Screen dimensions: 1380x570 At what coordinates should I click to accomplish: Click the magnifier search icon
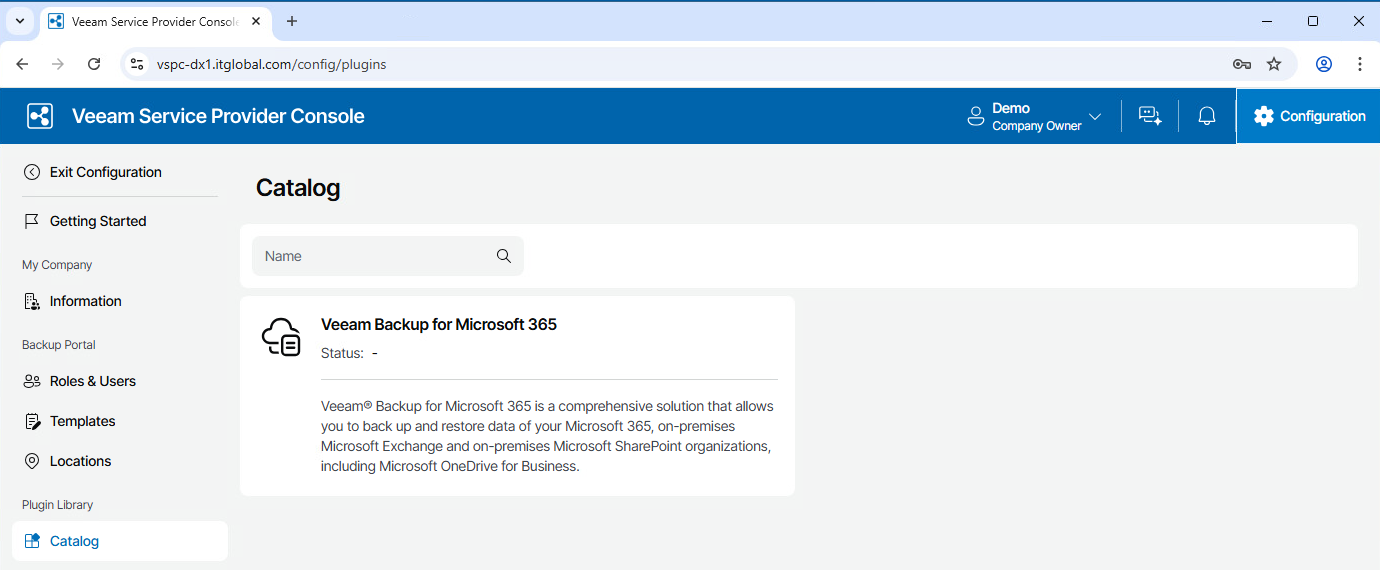(504, 256)
